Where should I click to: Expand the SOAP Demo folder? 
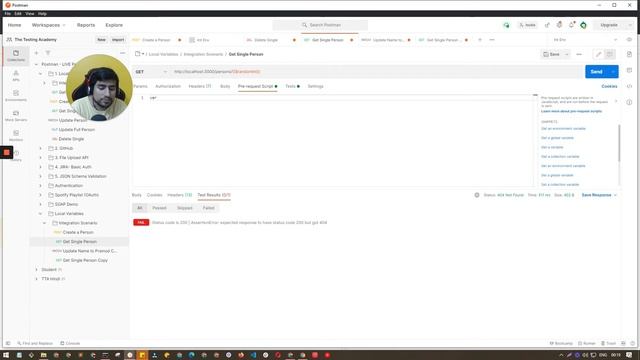coord(40,204)
